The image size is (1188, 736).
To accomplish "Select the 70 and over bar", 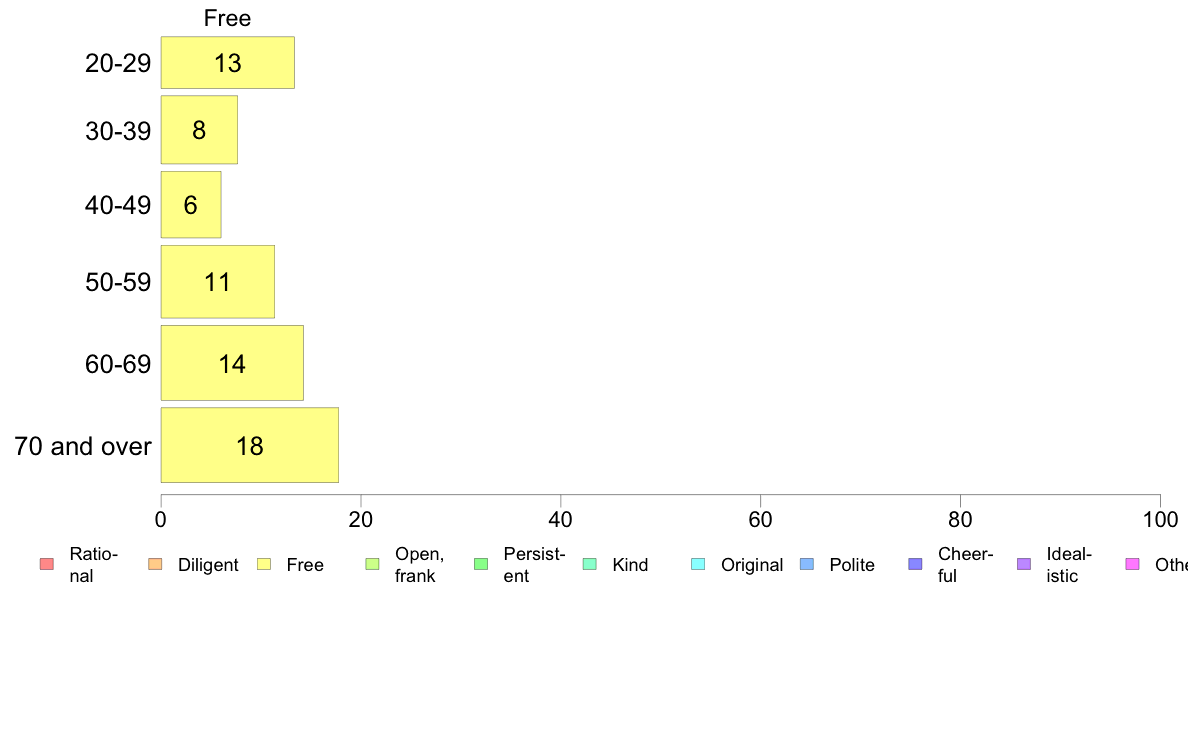I will point(249,445).
